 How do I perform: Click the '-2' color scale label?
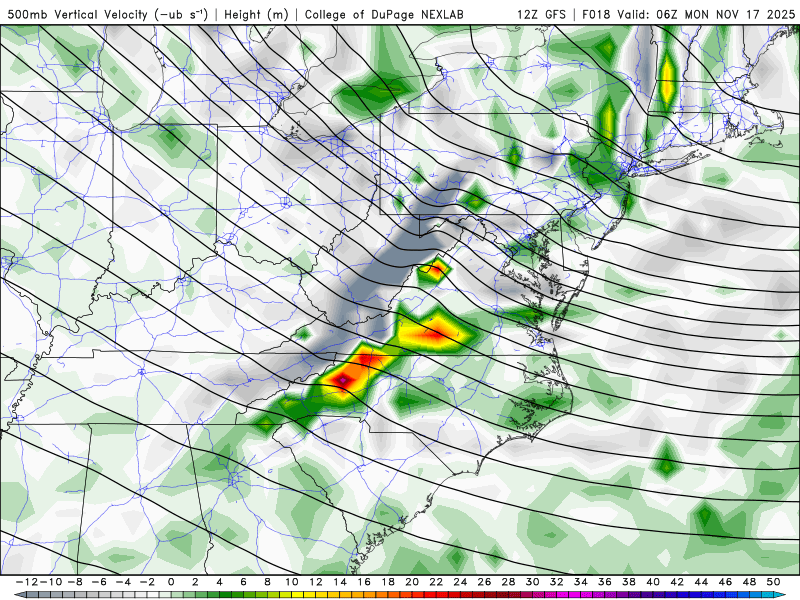[x=147, y=582]
